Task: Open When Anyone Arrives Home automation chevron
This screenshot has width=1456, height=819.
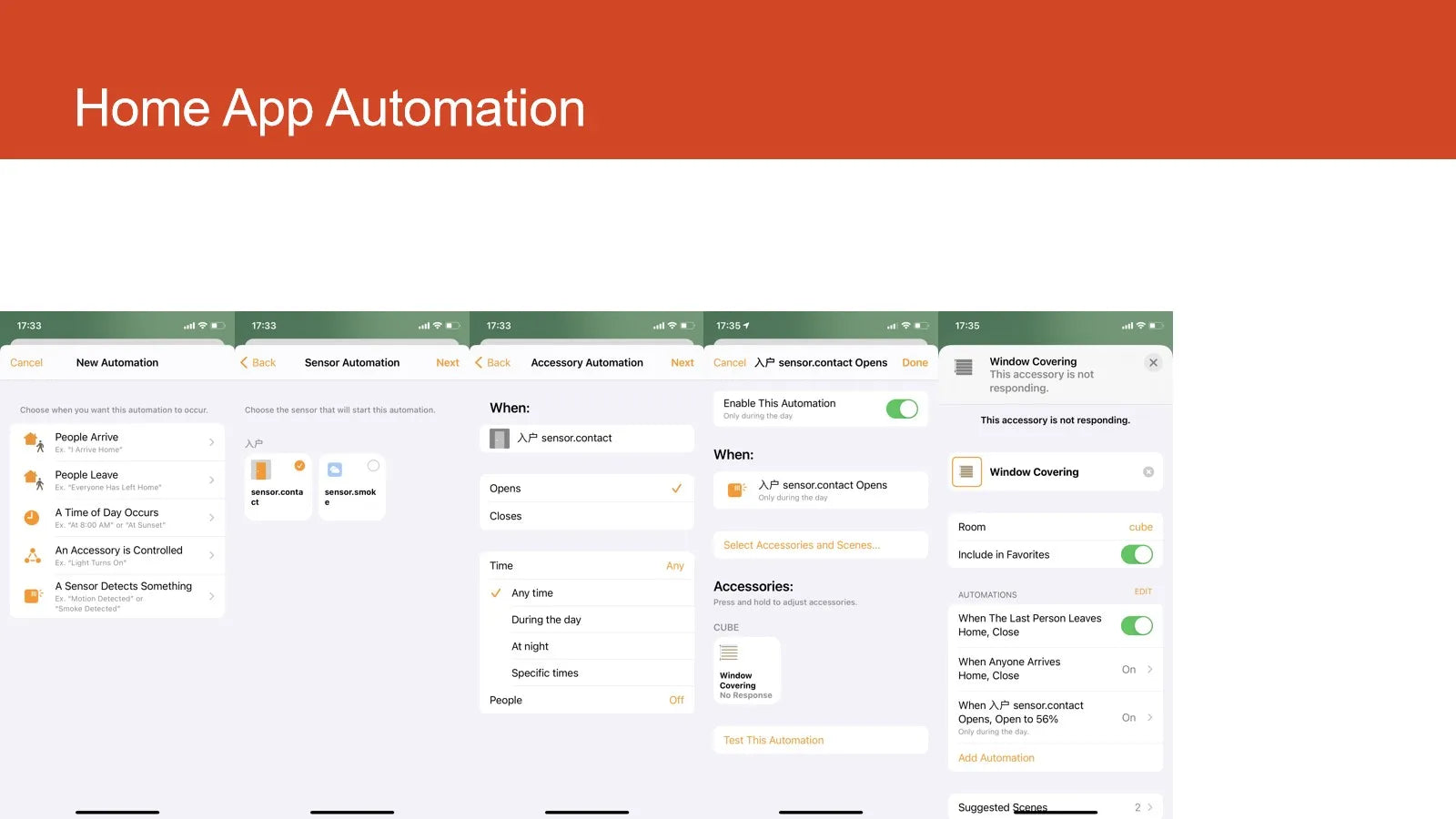Action: coord(1150,670)
